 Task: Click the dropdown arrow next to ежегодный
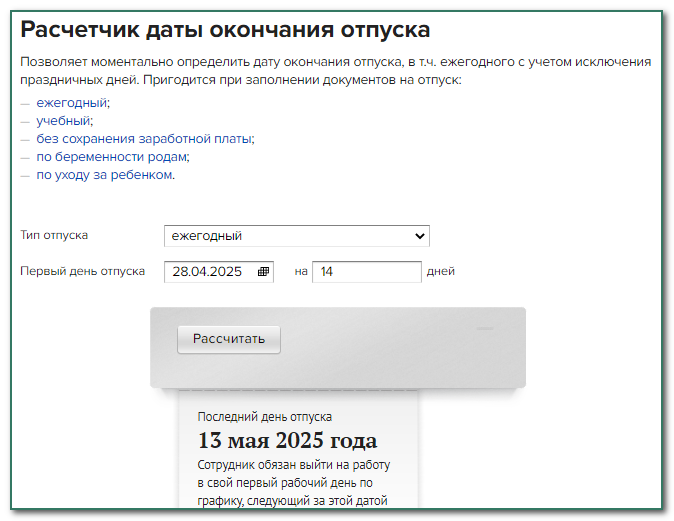pyautogui.click(x=419, y=236)
